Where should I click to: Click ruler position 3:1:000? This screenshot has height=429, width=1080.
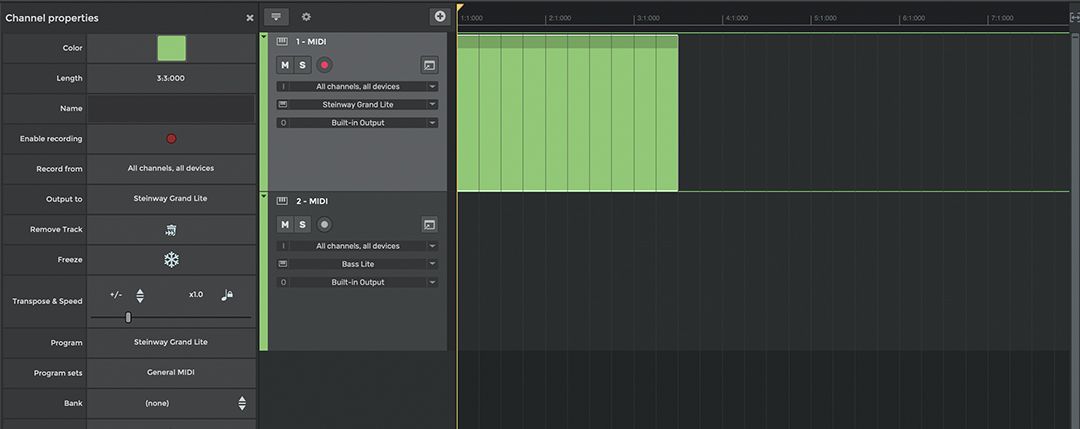click(x=647, y=18)
